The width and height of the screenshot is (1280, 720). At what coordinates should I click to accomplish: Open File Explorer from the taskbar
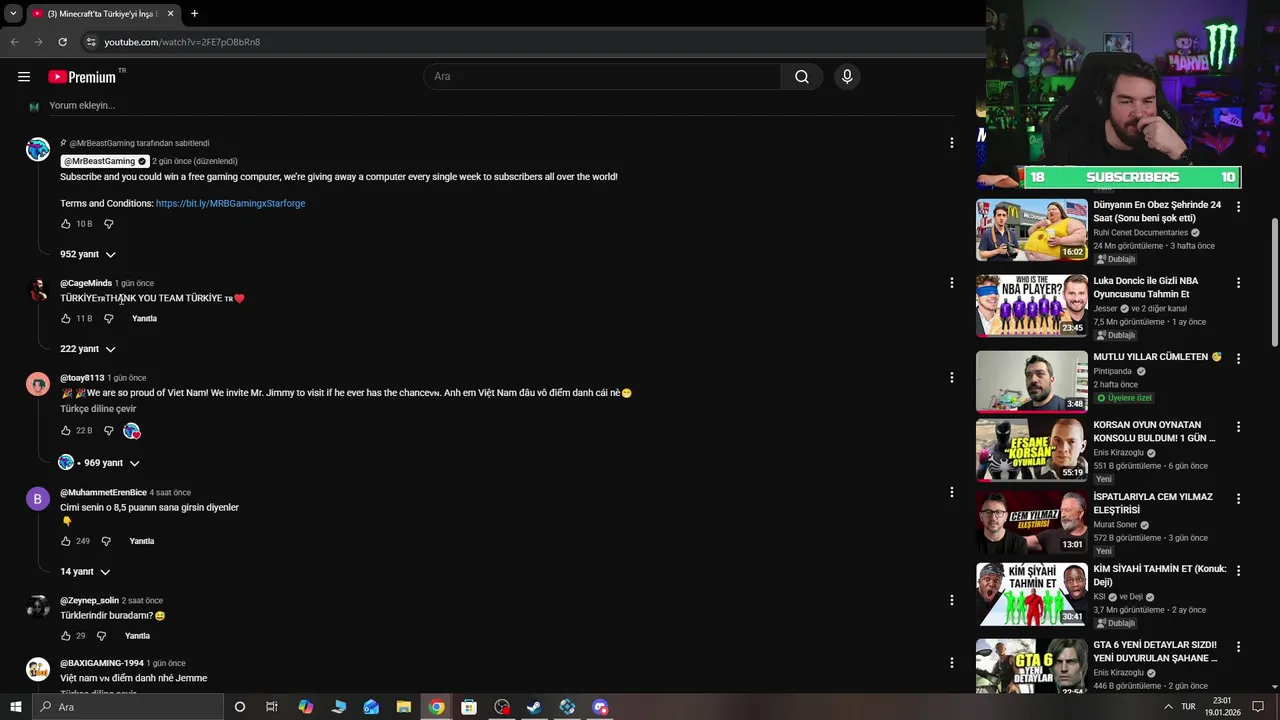point(403,707)
